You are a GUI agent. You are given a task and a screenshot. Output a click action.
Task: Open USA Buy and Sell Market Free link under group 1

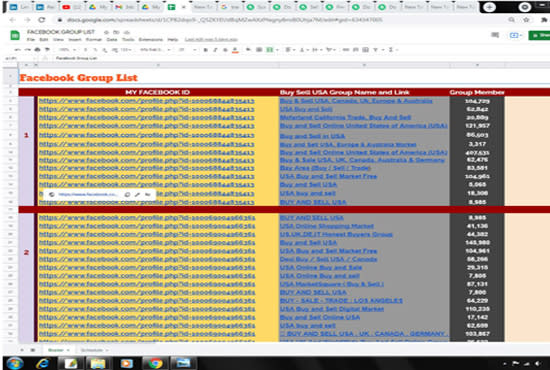pyautogui.click(x=328, y=176)
